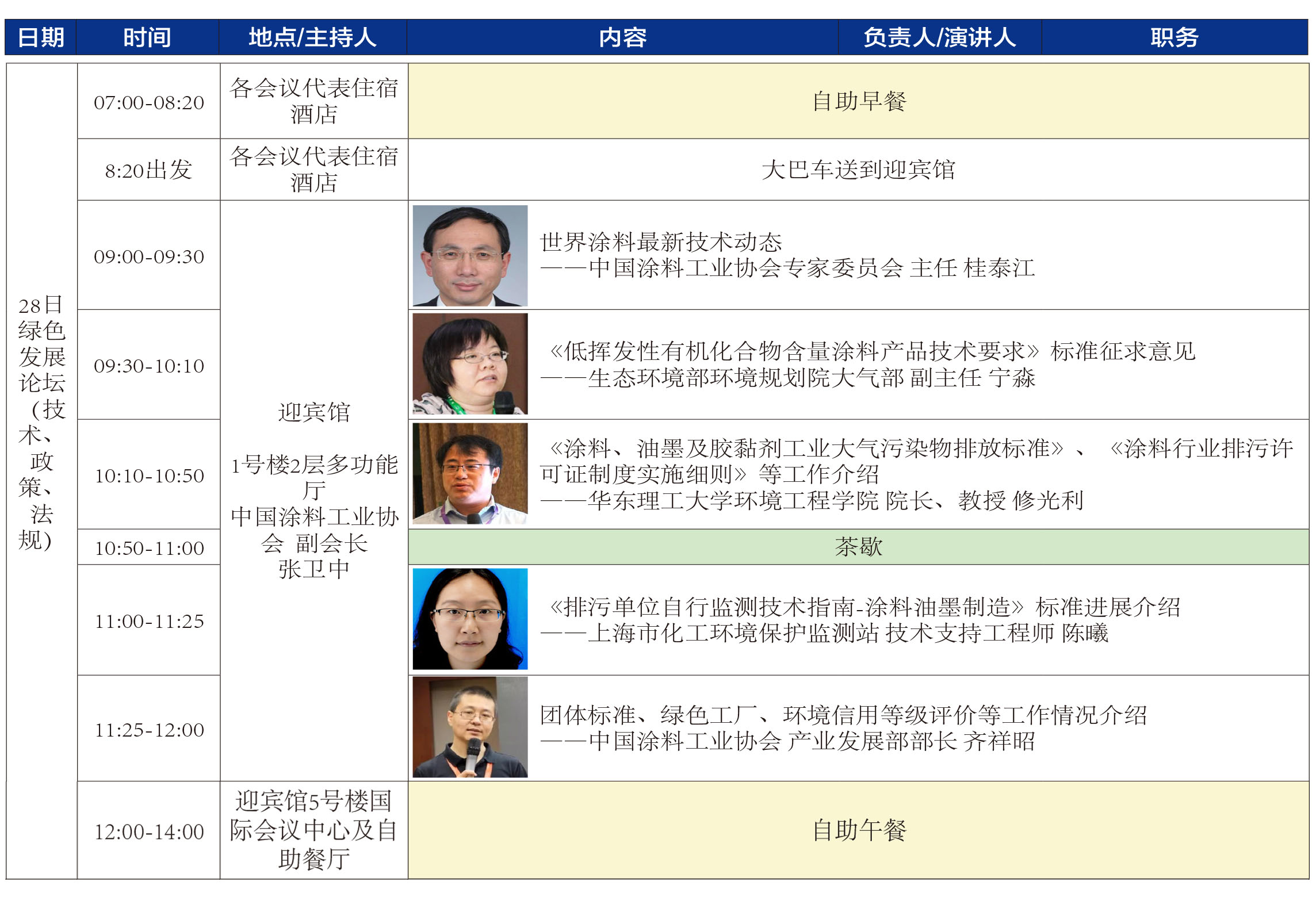Open speaker photo of 桂泰江

(470, 256)
